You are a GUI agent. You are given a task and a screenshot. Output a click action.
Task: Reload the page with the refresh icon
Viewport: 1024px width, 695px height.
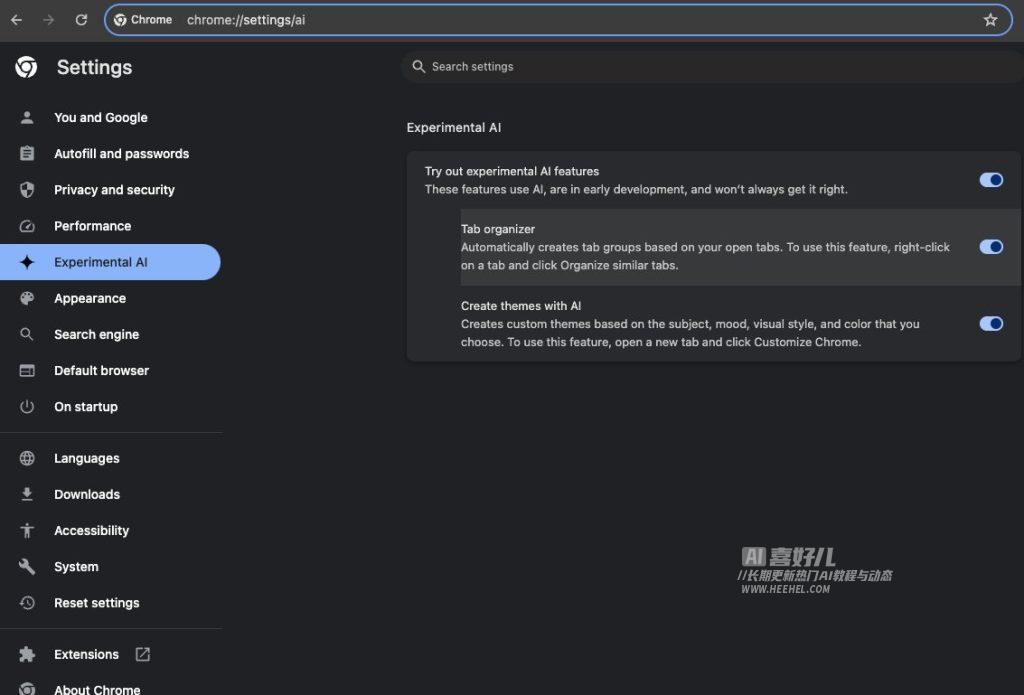tap(81, 20)
